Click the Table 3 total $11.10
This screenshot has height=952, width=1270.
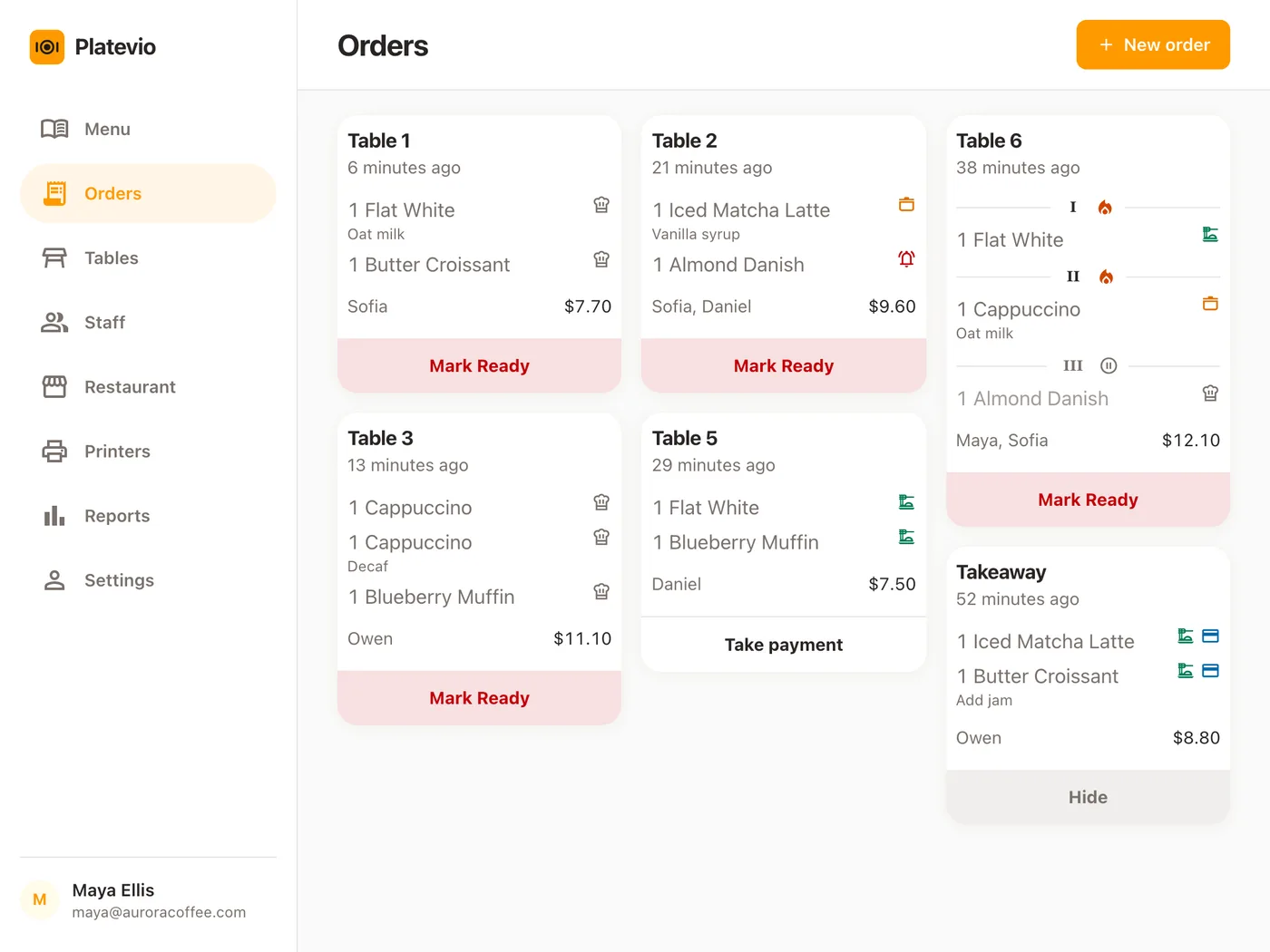[582, 638]
